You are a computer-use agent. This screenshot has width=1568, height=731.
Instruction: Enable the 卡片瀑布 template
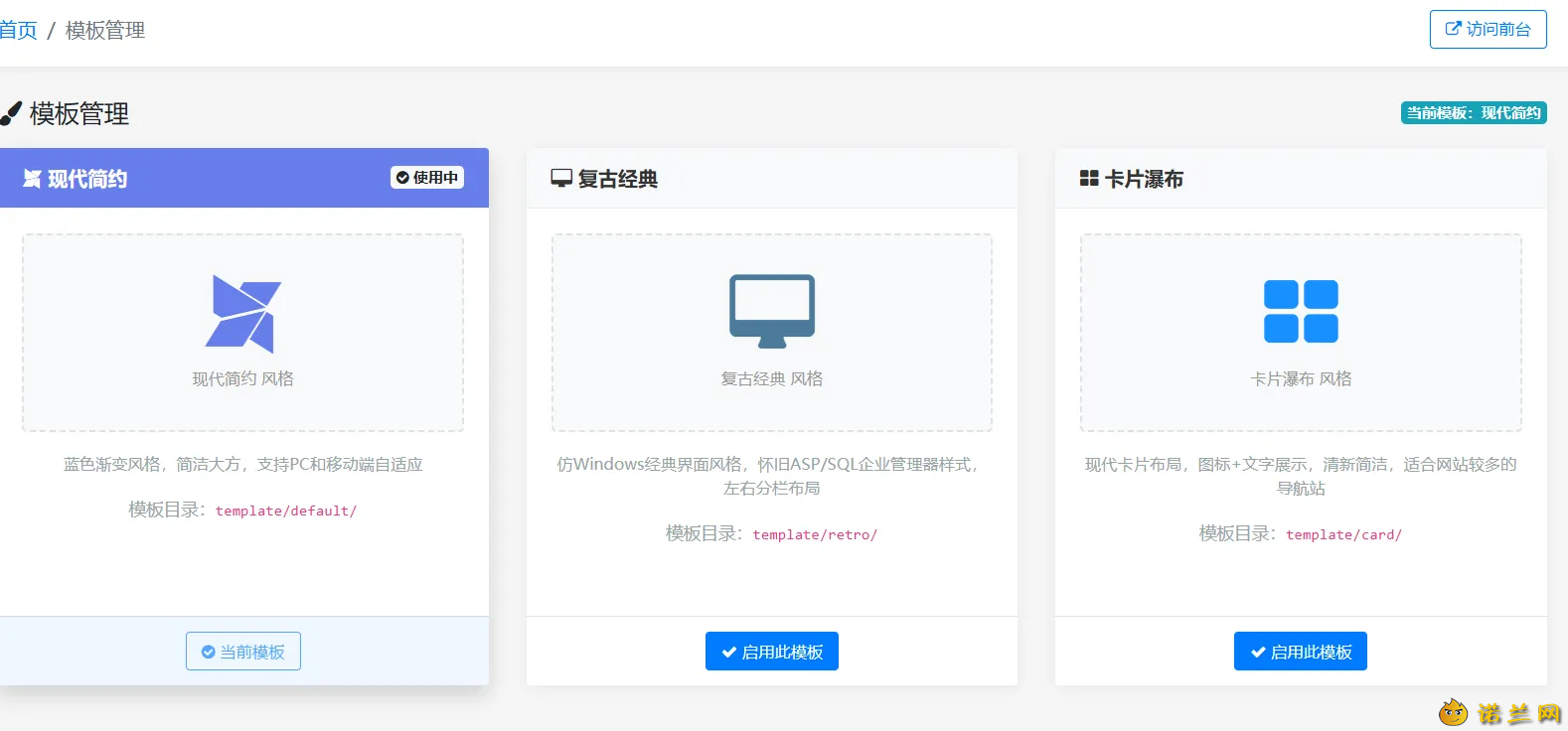tap(1301, 652)
